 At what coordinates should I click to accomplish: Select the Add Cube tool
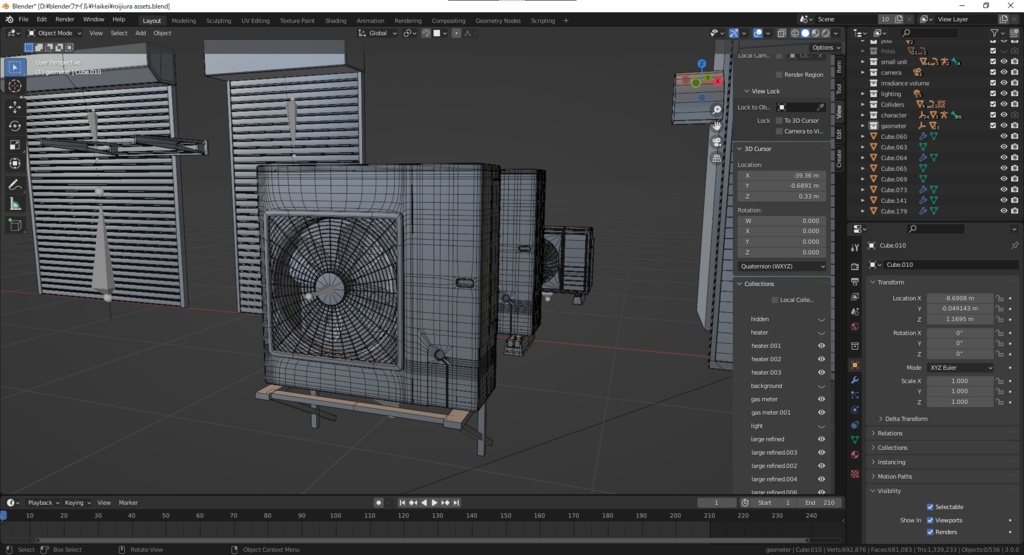coord(14,226)
